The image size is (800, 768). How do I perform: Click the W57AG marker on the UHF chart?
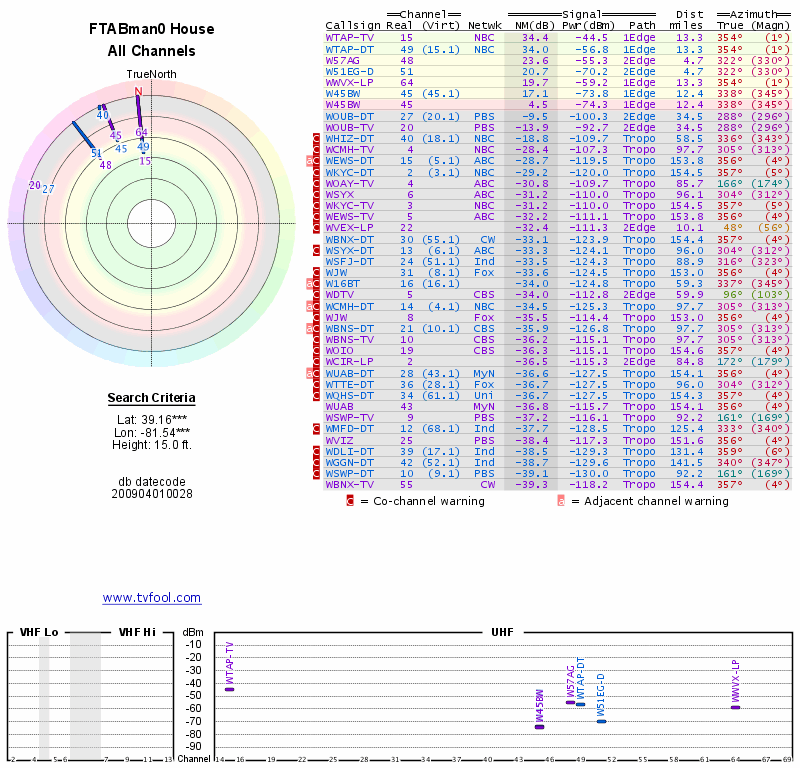point(570,703)
